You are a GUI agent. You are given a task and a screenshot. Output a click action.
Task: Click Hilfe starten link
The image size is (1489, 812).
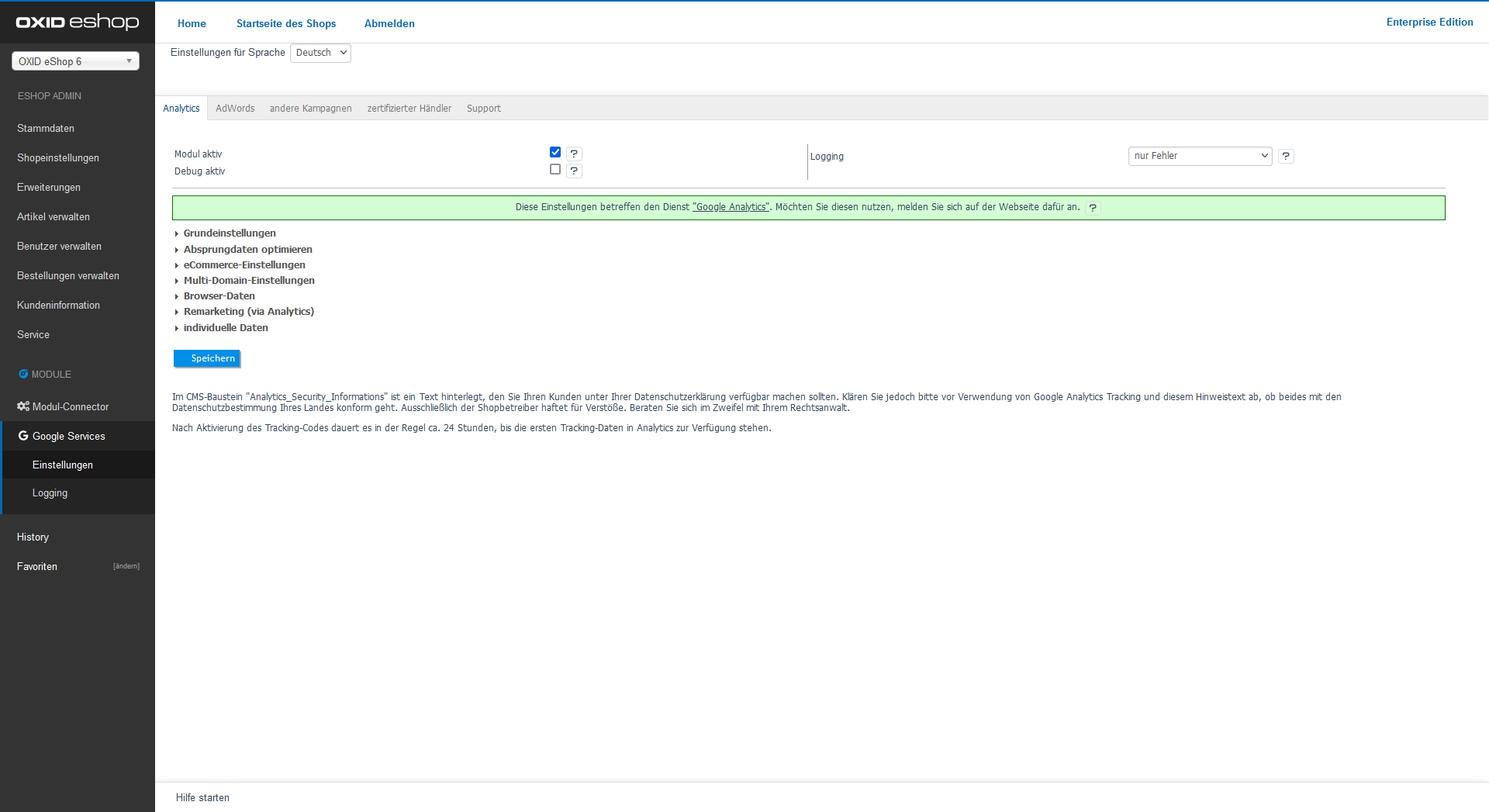click(x=202, y=797)
